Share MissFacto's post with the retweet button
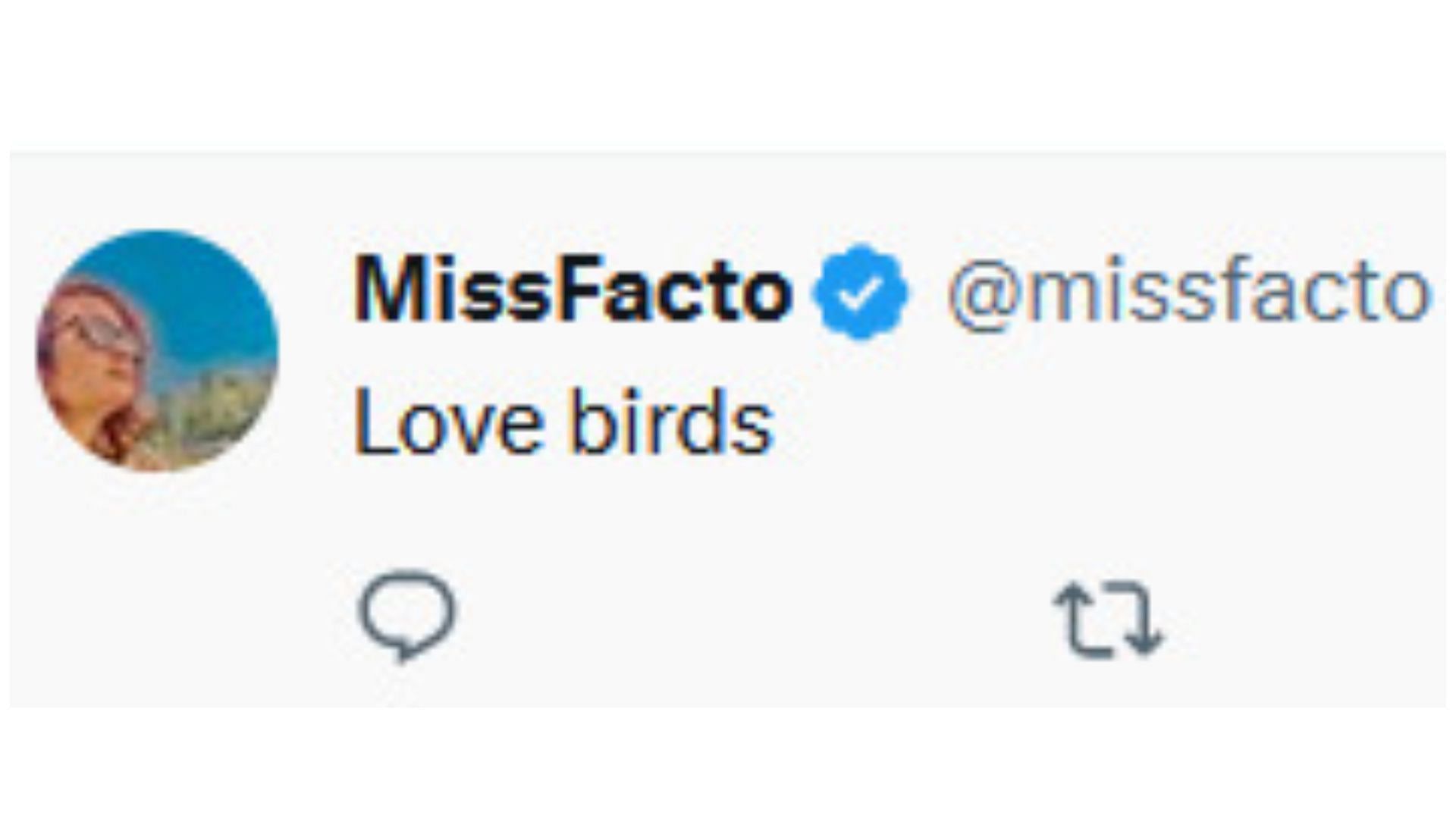Image resolution: width=1456 pixels, height=819 pixels. (x=1107, y=618)
